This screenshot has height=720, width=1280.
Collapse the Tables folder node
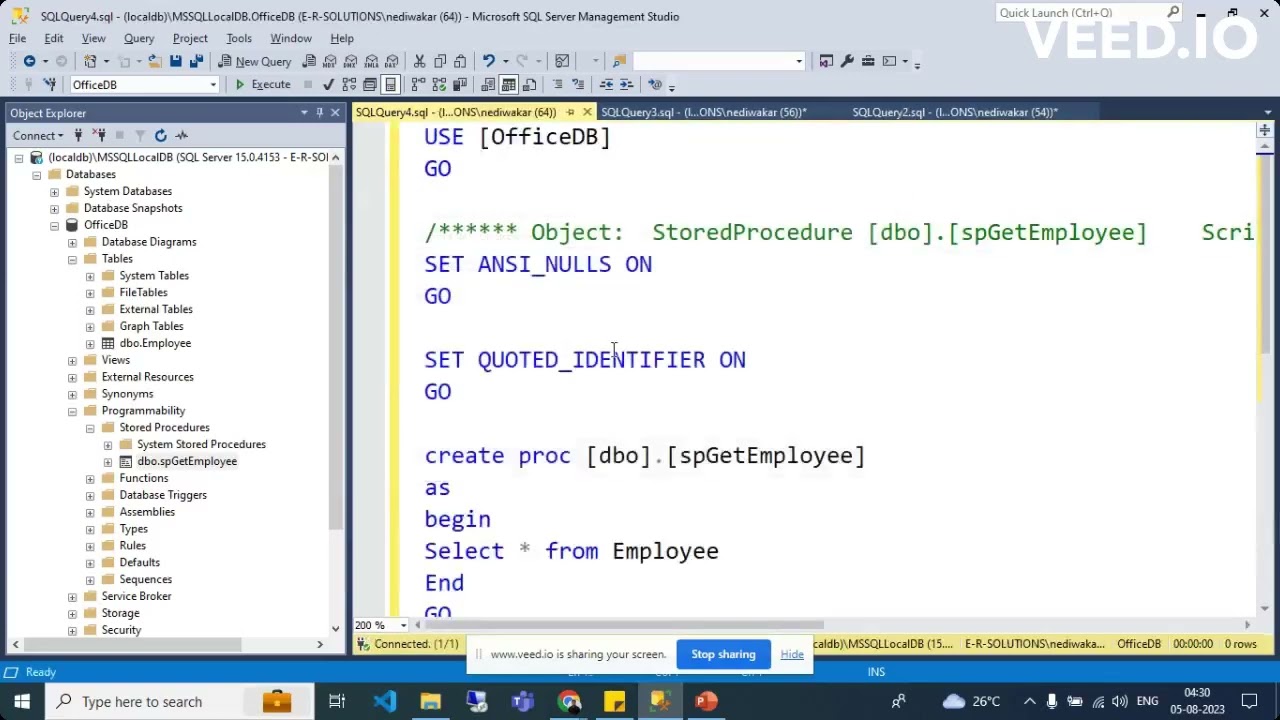tap(72, 259)
